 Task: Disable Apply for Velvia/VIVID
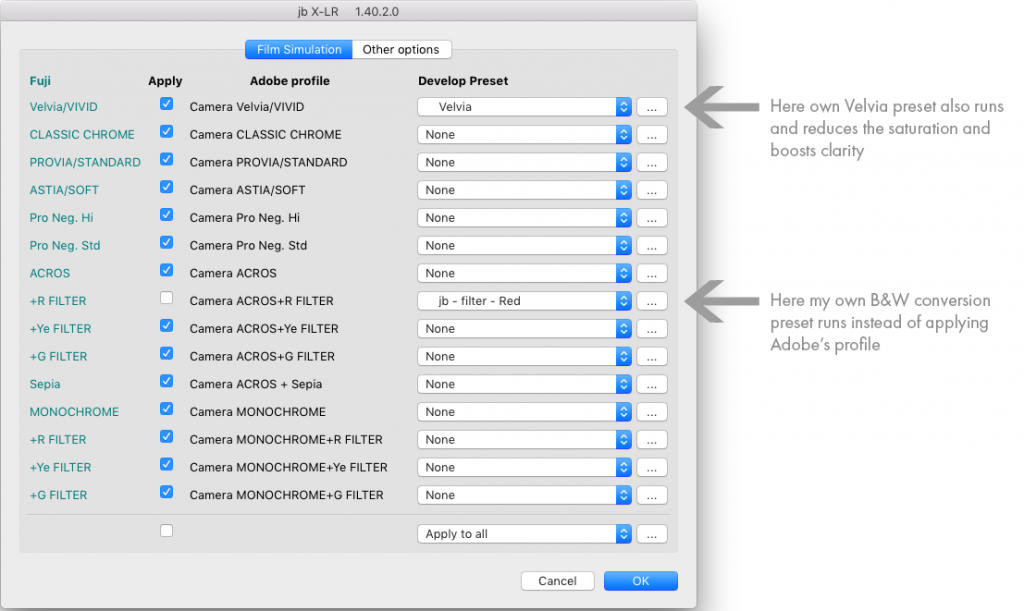tap(166, 103)
